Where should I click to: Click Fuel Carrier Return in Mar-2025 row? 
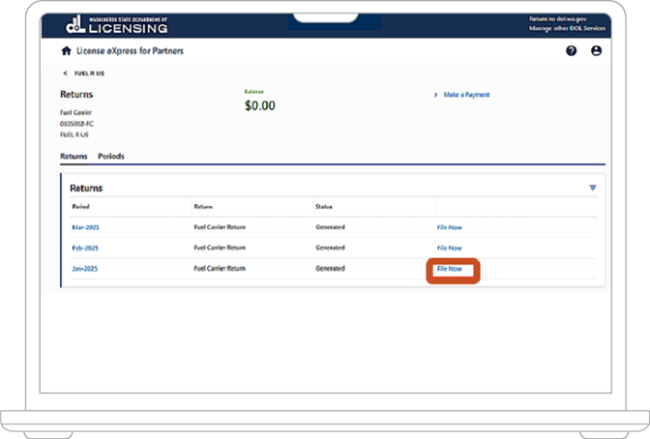pyautogui.click(x=220, y=227)
